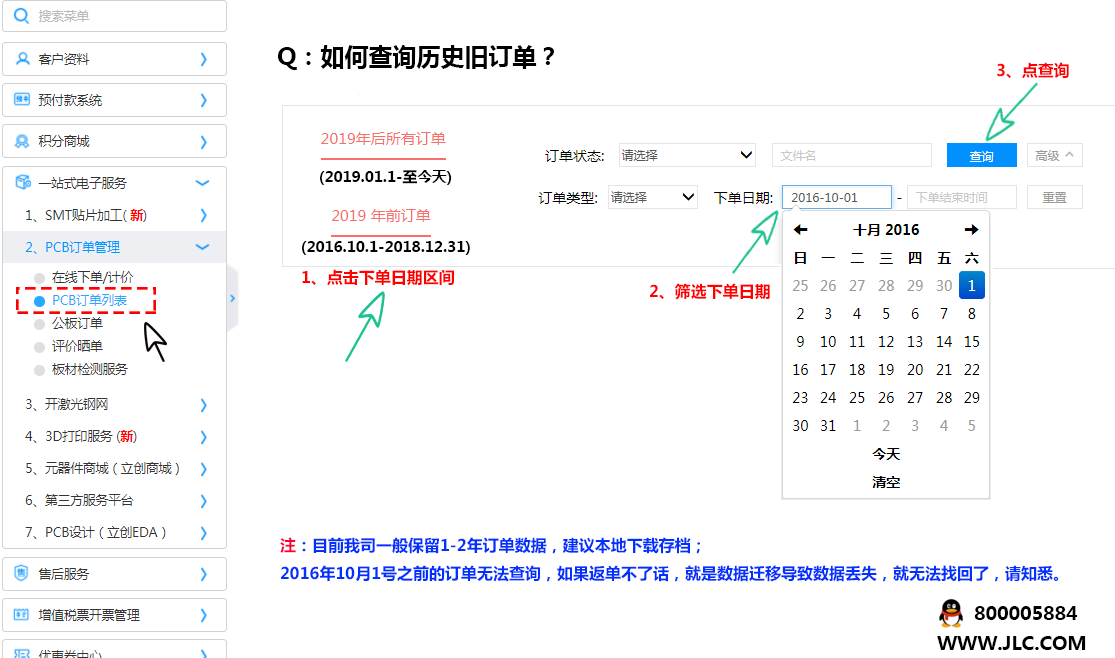Click 清空 in the calendar
Image resolution: width=1115 pixels, height=658 pixels.
click(886, 482)
